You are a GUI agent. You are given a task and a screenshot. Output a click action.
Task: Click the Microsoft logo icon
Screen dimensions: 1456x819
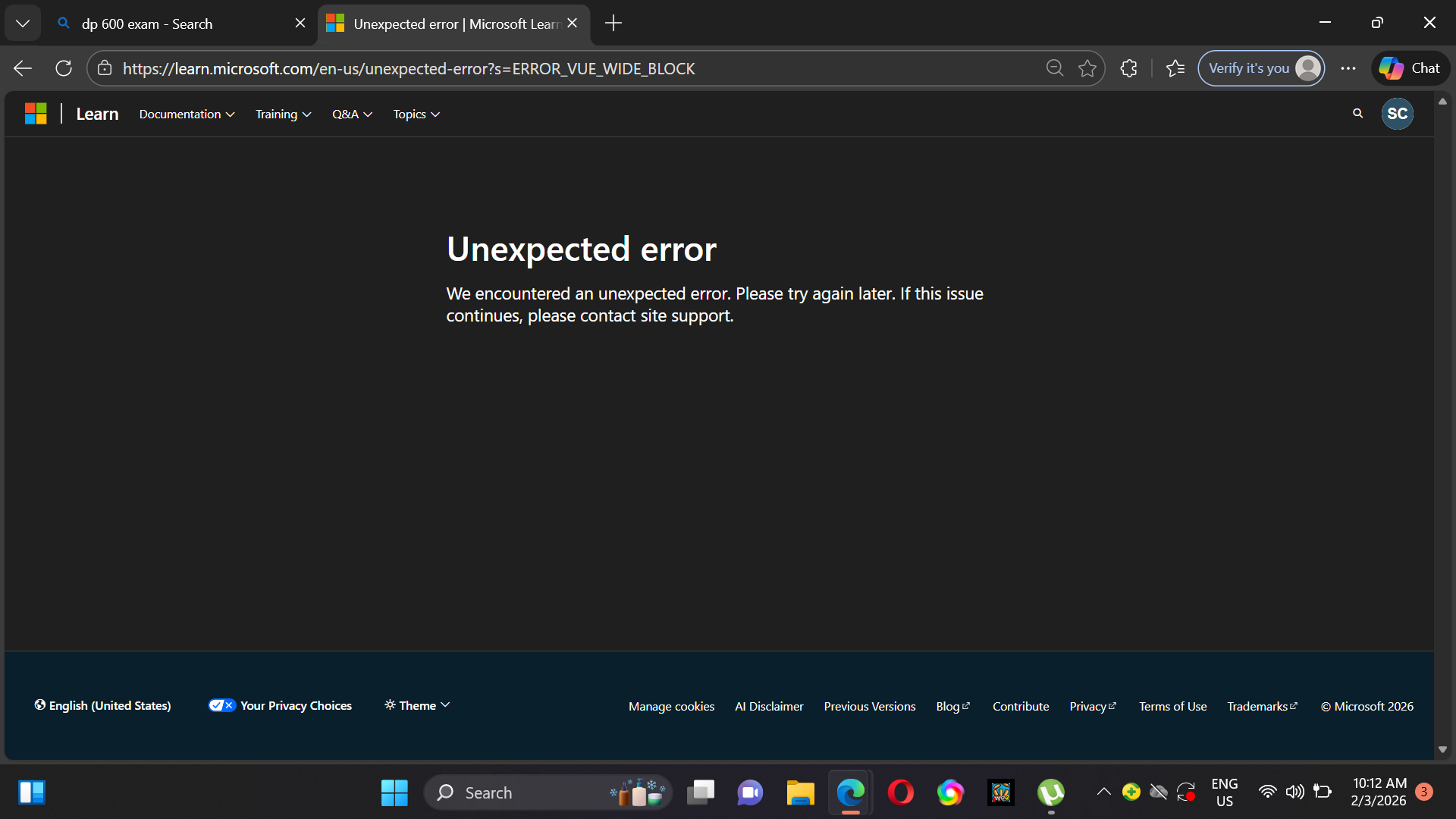click(36, 114)
